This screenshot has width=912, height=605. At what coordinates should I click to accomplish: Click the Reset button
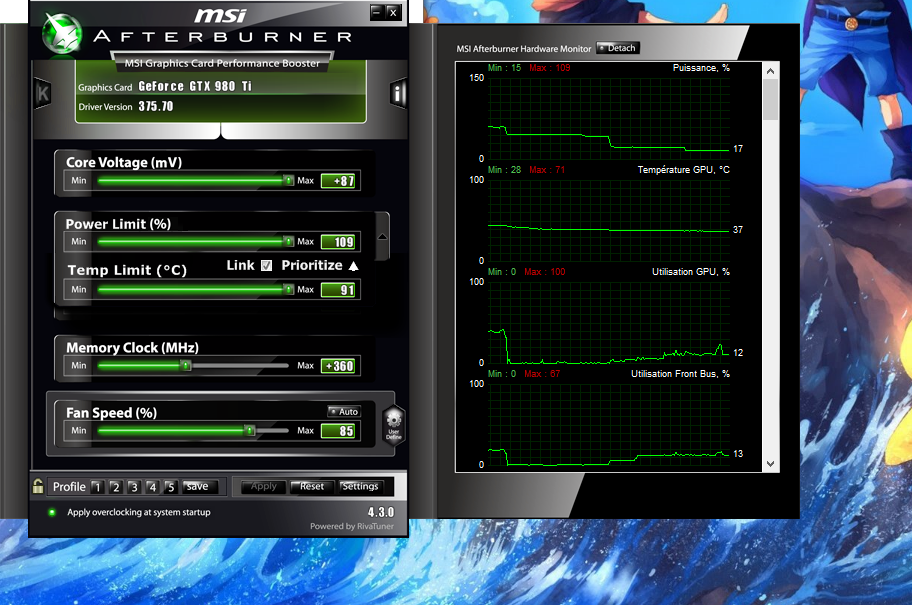[312, 486]
